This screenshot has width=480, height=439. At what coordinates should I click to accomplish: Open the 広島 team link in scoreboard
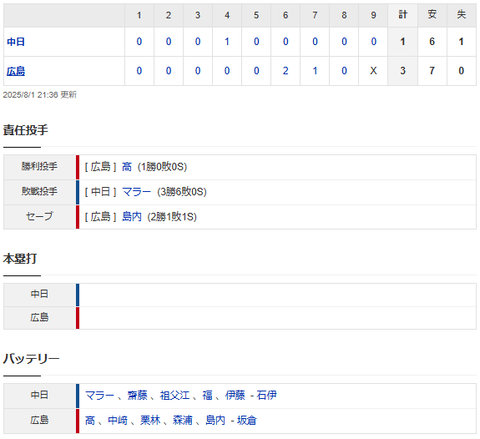(16, 71)
